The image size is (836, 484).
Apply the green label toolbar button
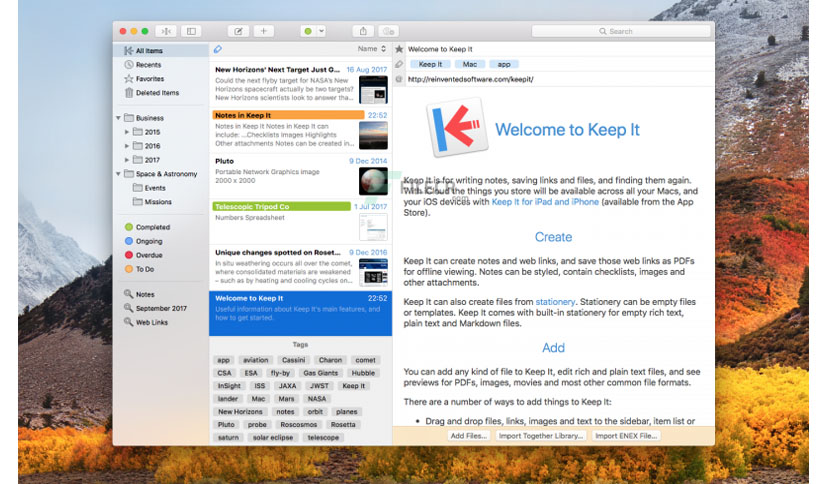click(308, 31)
